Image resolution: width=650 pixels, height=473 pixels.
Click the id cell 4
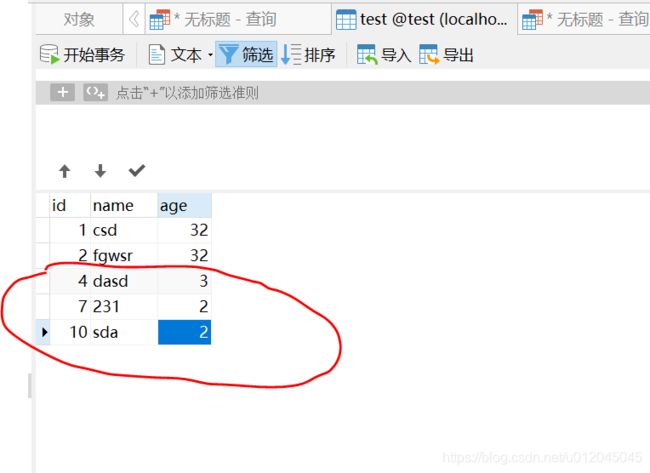tap(70, 281)
